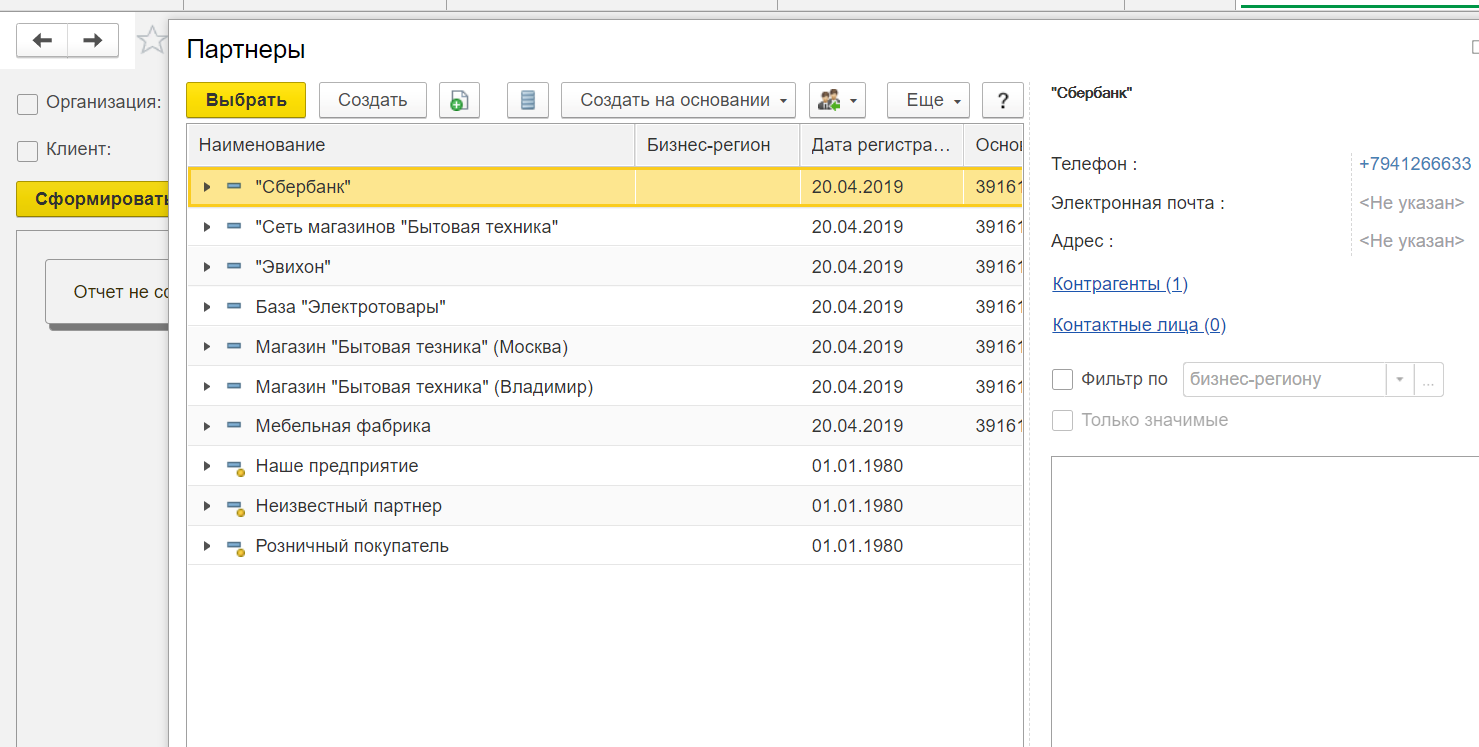Image resolution: width=1479 pixels, height=747 pixels.
Task: Click the forward navigation arrow
Action: tap(93, 40)
